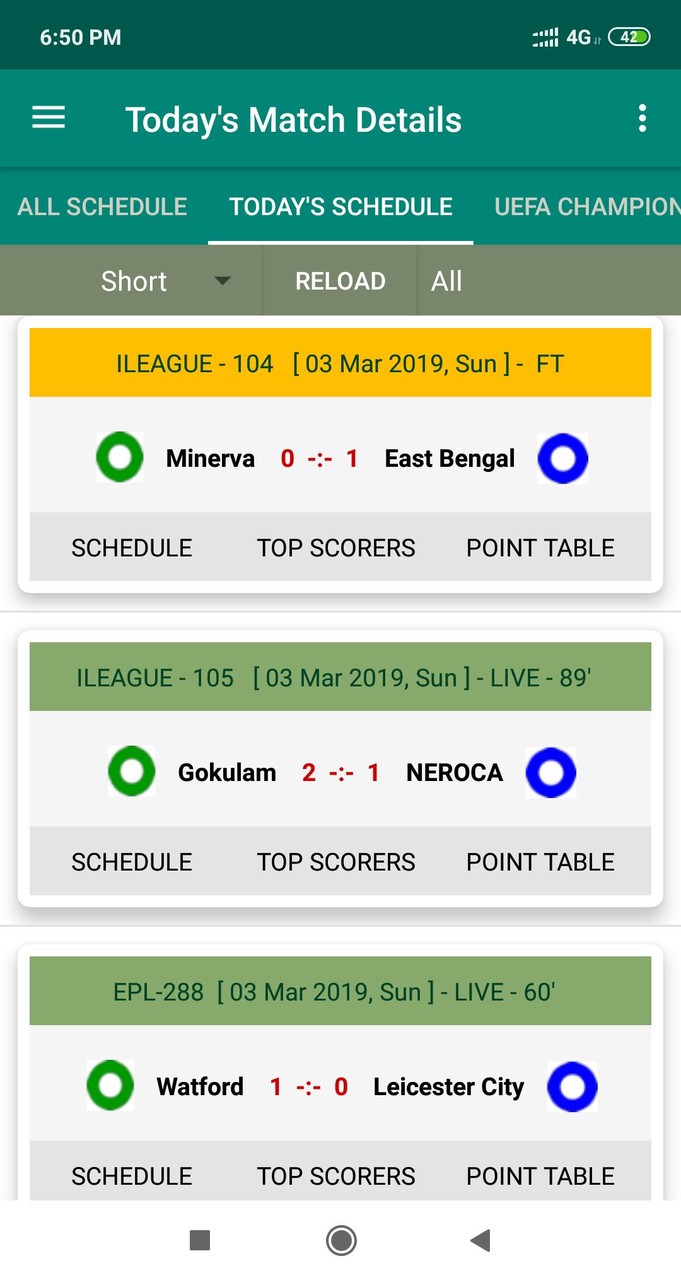Open the All filter dropdown
Screen dimensions: 681x1280
click(x=447, y=281)
